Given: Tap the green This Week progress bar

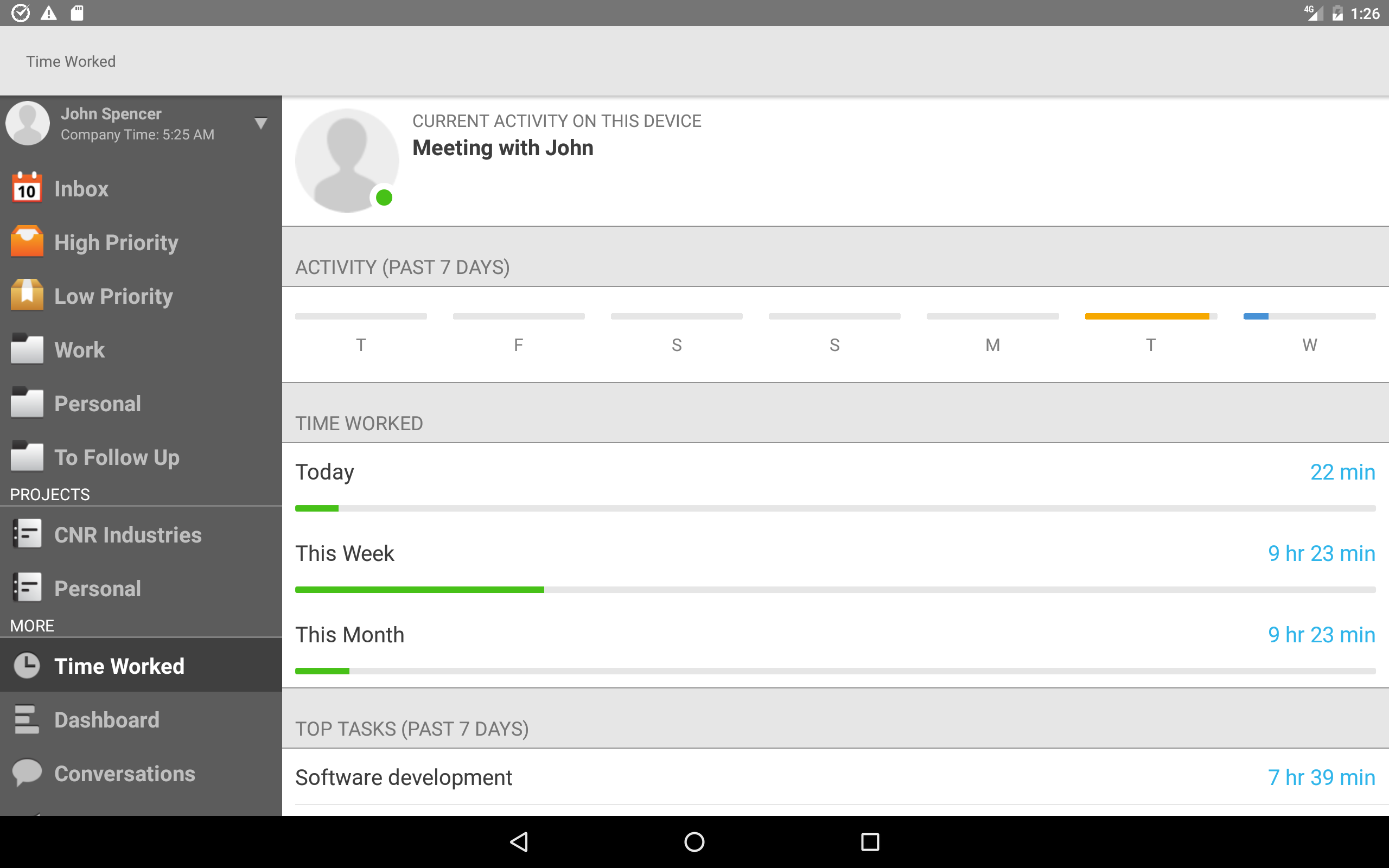Looking at the screenshot, I should pos(419,590).
